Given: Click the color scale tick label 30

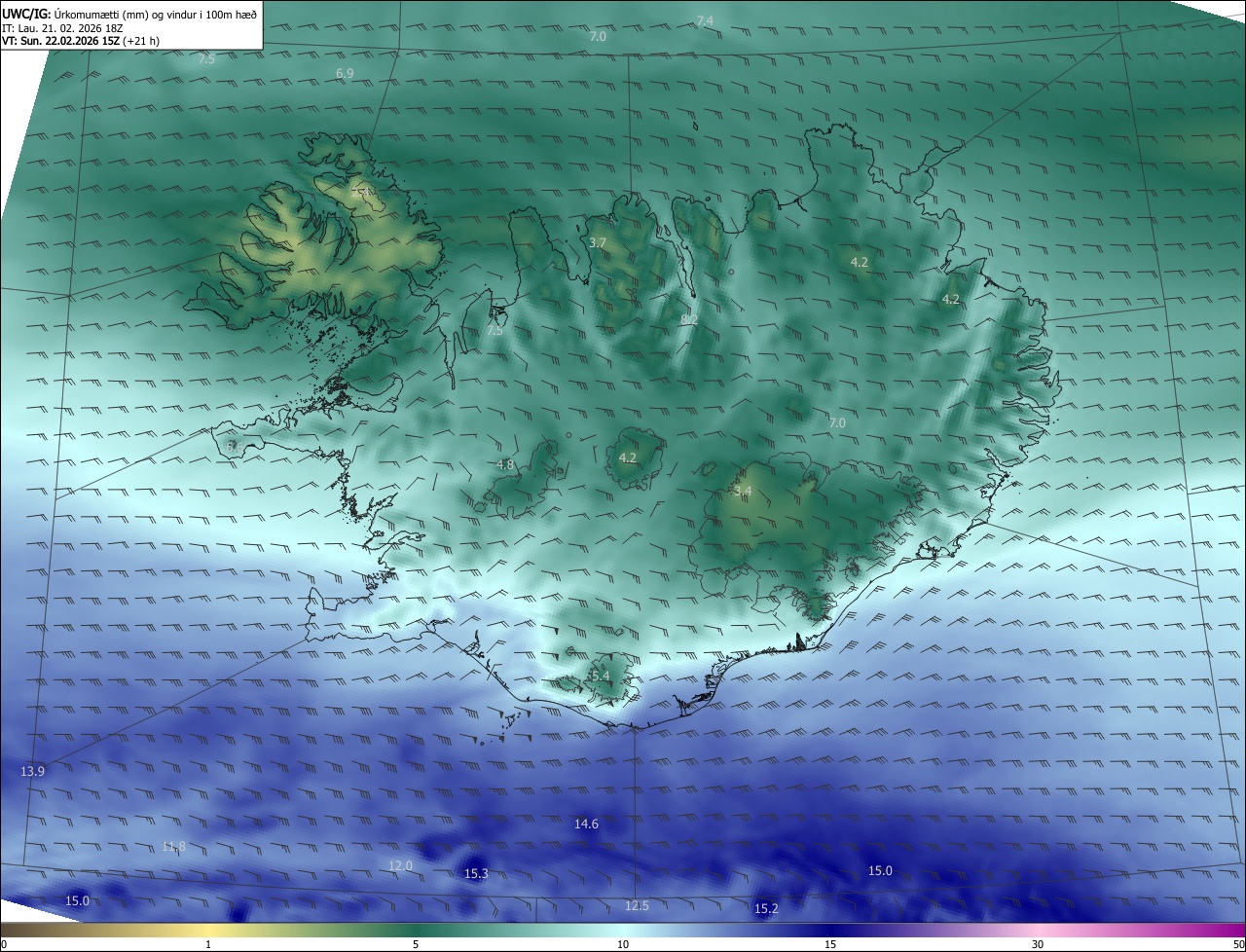Looking at the screenshot, I should click(x=1038, y=945).
